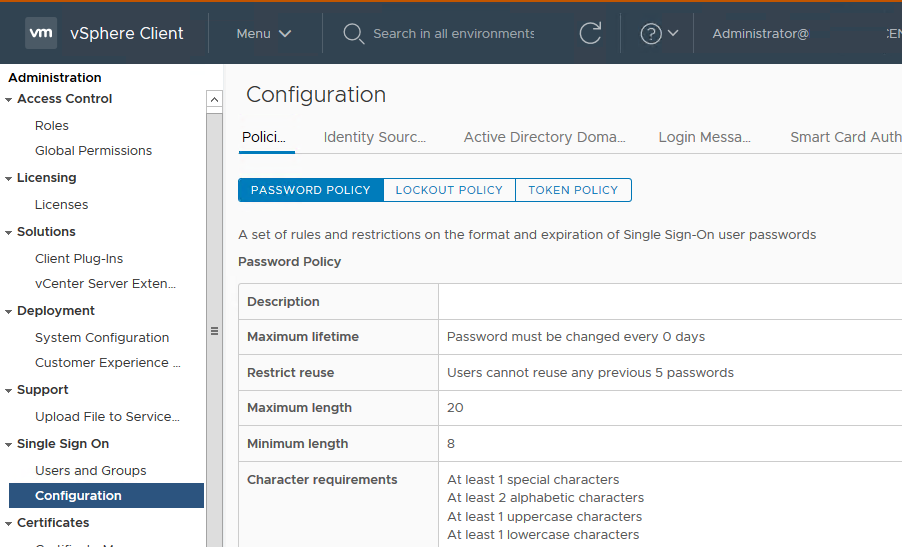Open Global Permissions
902x547 pixels.
pos(93,151)
